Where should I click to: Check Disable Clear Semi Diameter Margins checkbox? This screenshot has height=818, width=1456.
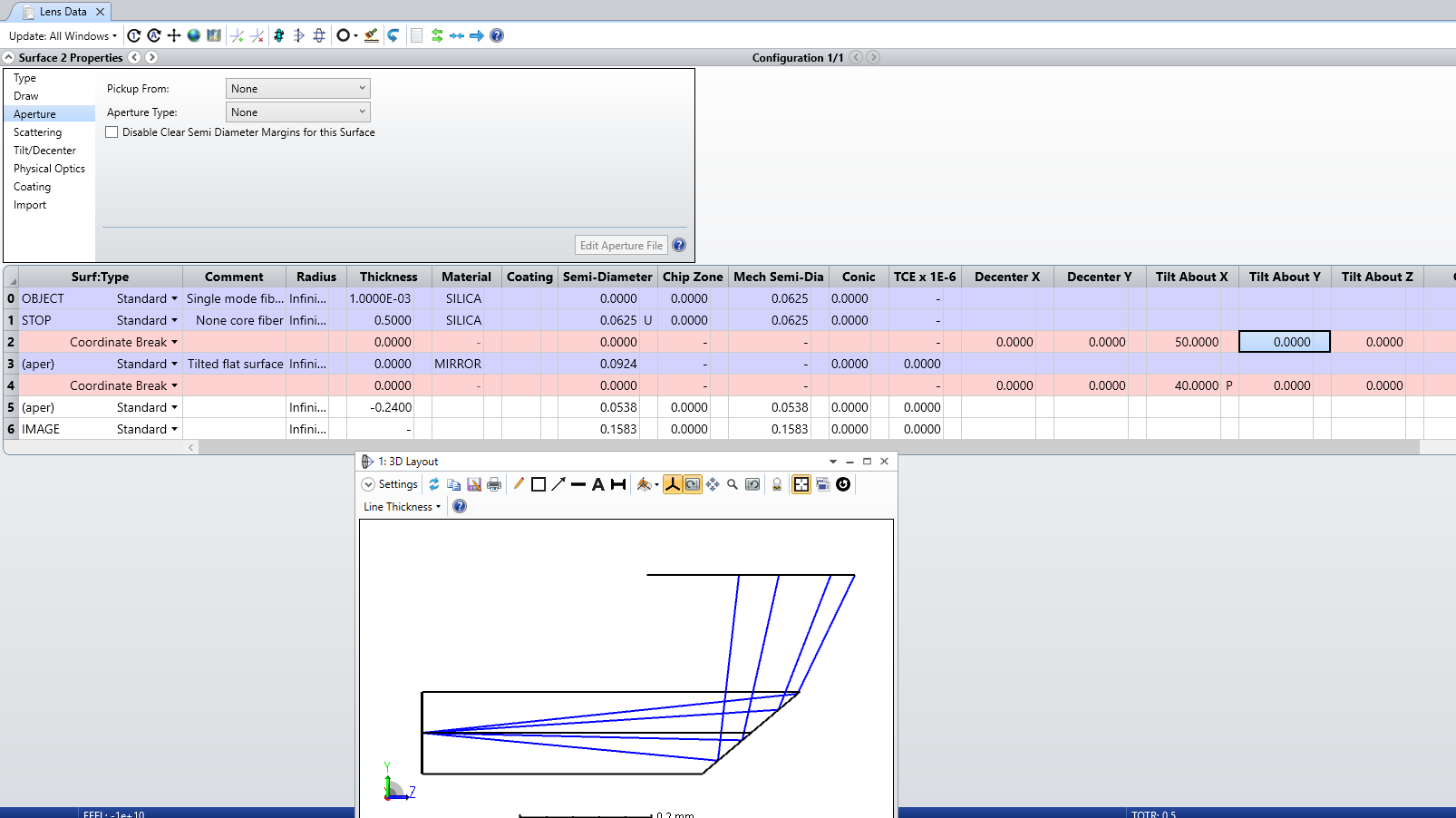point(112,132)
